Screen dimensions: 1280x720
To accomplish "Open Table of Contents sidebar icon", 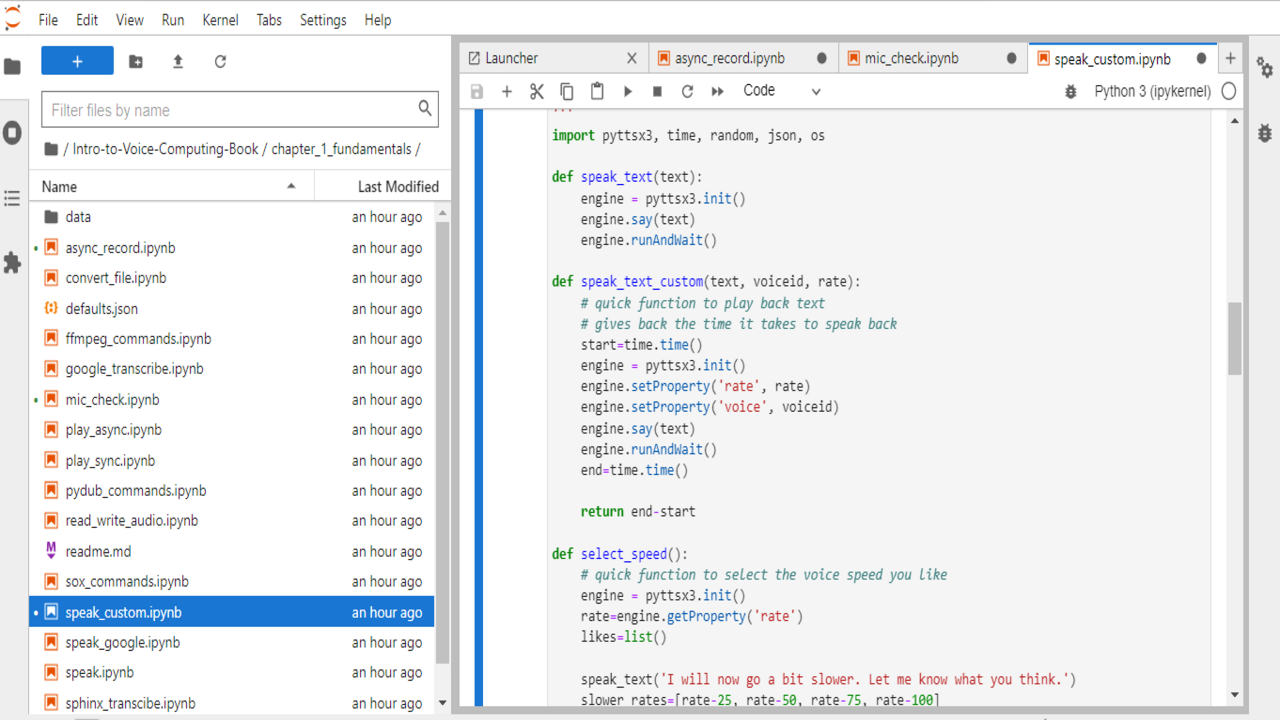I will 12,198.
